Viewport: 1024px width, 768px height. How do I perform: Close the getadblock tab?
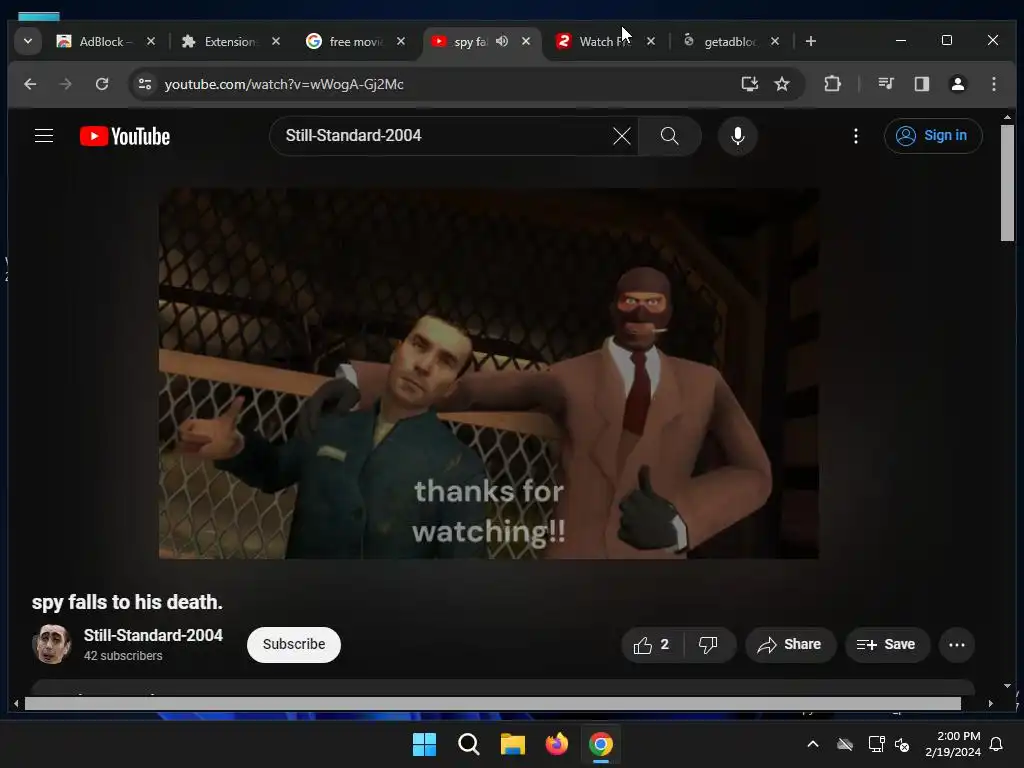(775, 41)
